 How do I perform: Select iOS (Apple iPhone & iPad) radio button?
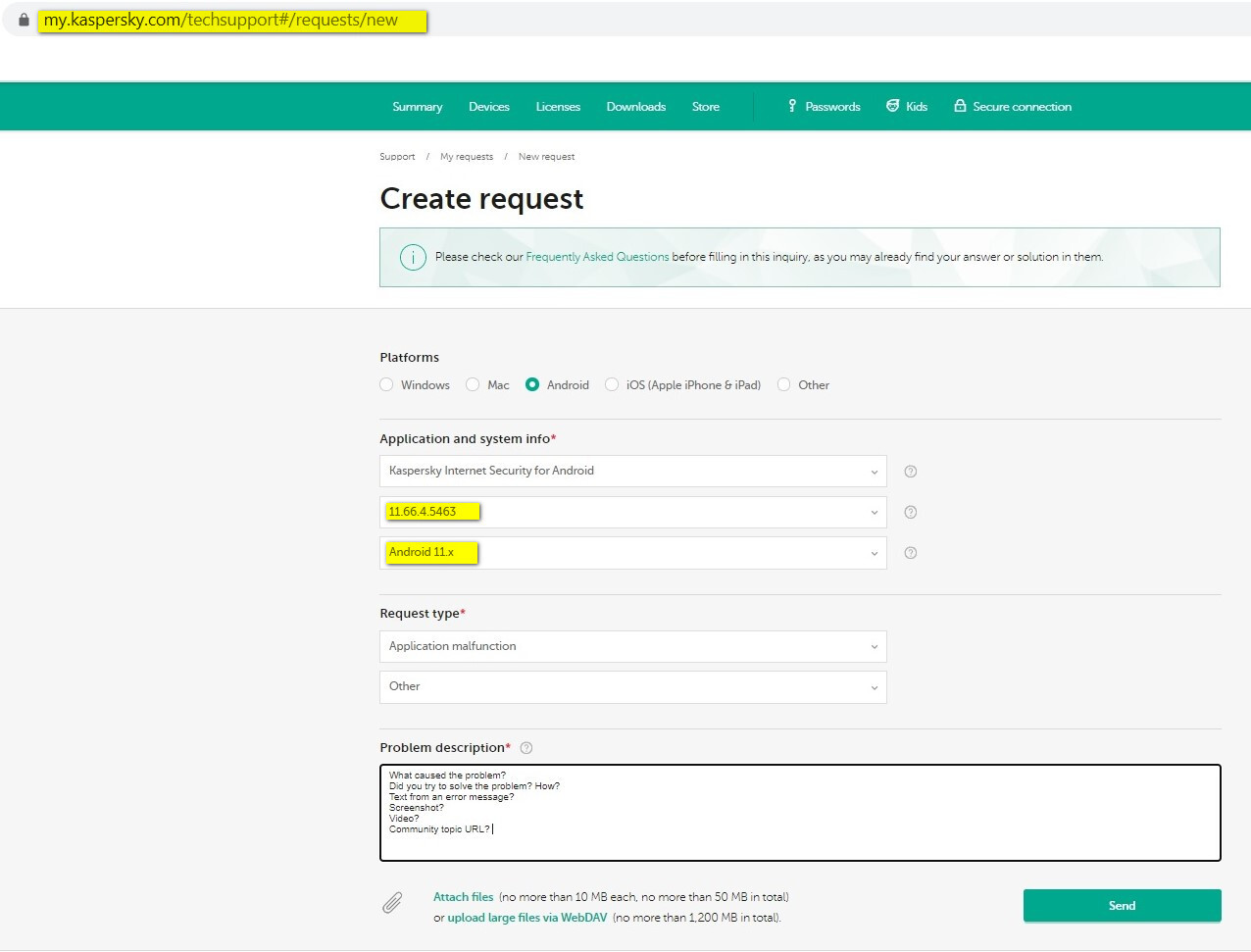click(x=612, y=384)
